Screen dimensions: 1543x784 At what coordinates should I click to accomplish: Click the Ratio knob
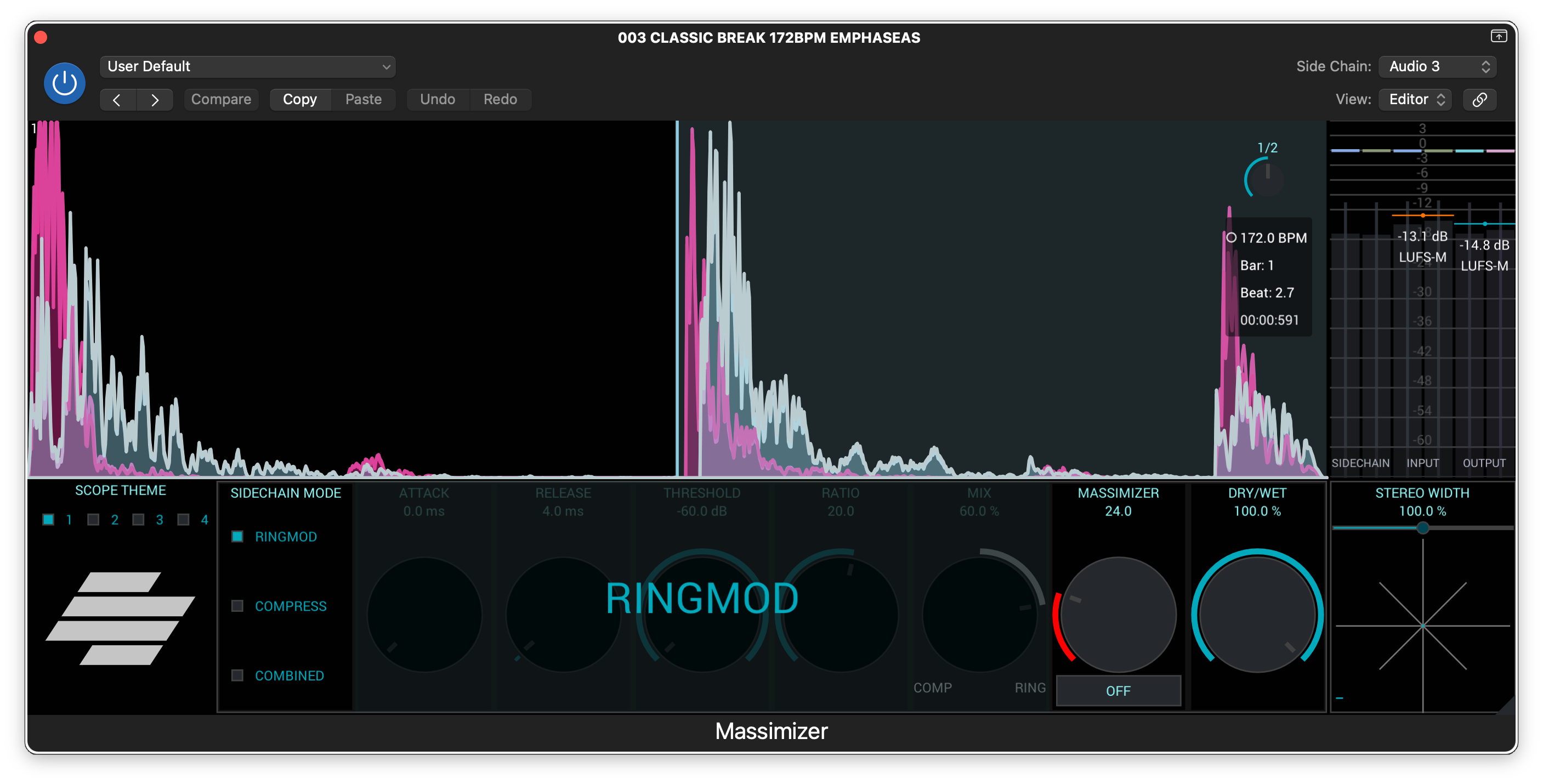(841, 615)
